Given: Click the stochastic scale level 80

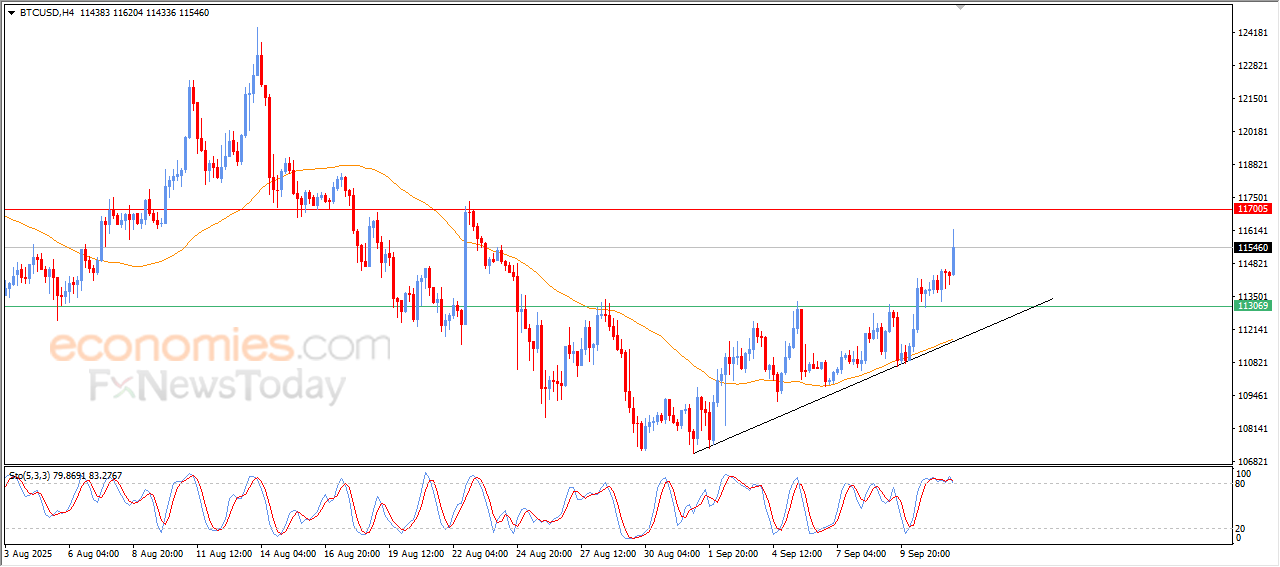Looking at the screenshot, I should tap(1242, 484).
